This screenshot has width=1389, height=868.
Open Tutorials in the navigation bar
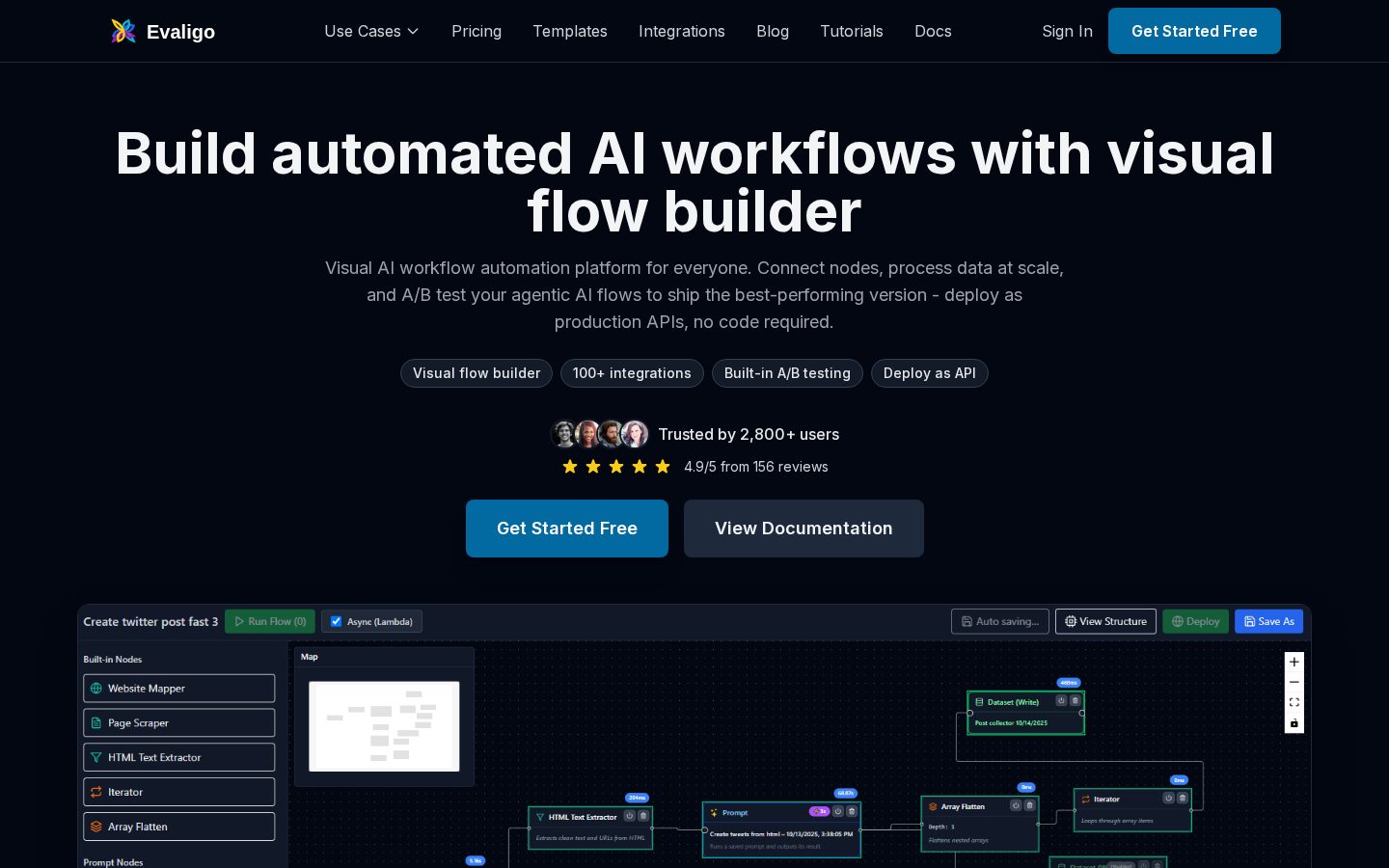tap(852, 31)
